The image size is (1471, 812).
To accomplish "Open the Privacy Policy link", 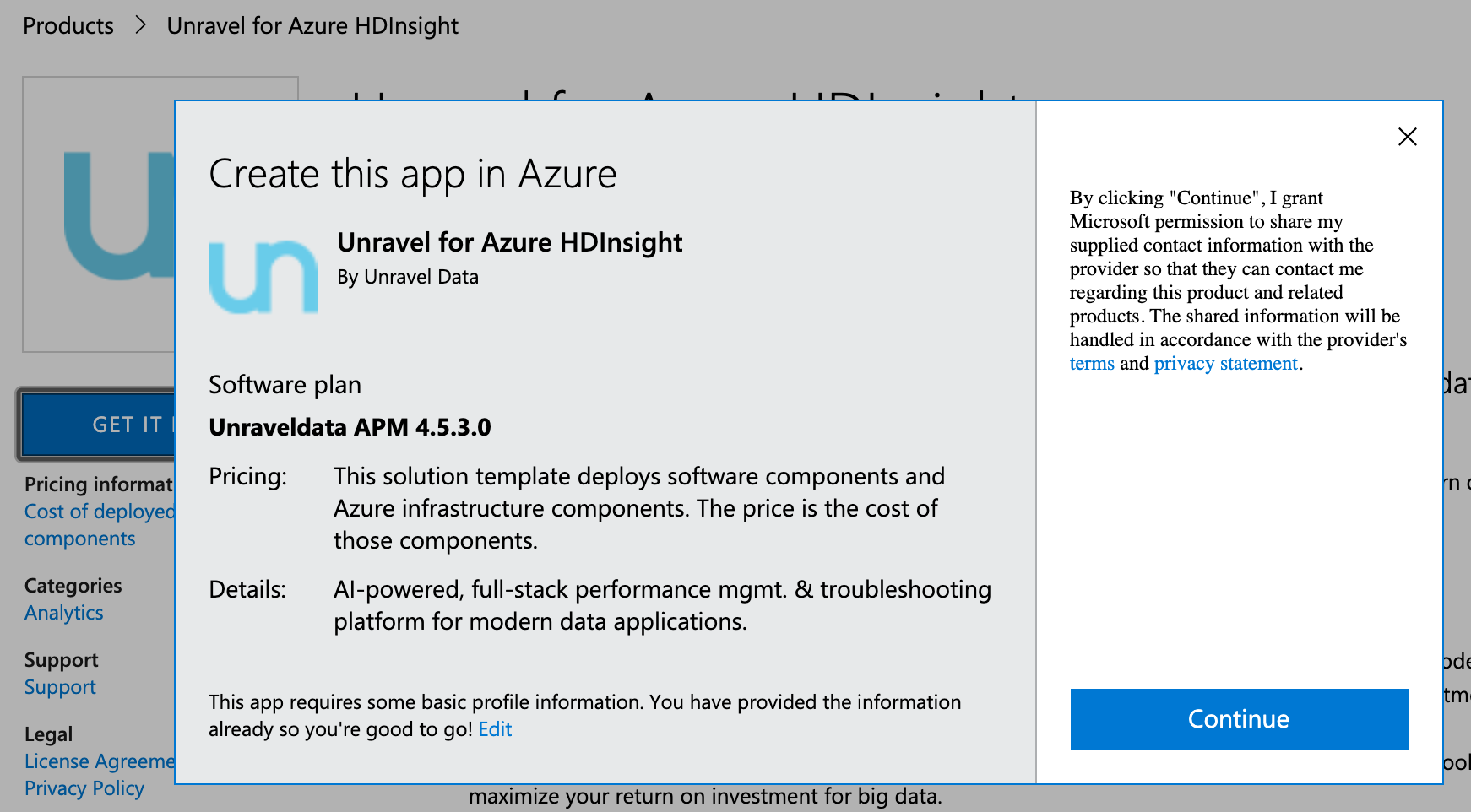I will [x=84, y=788].
